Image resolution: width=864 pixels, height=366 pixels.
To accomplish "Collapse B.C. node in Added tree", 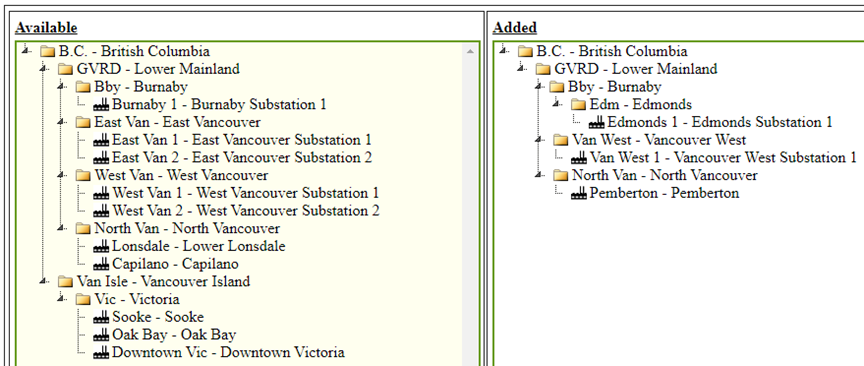I will click(503, 50).
